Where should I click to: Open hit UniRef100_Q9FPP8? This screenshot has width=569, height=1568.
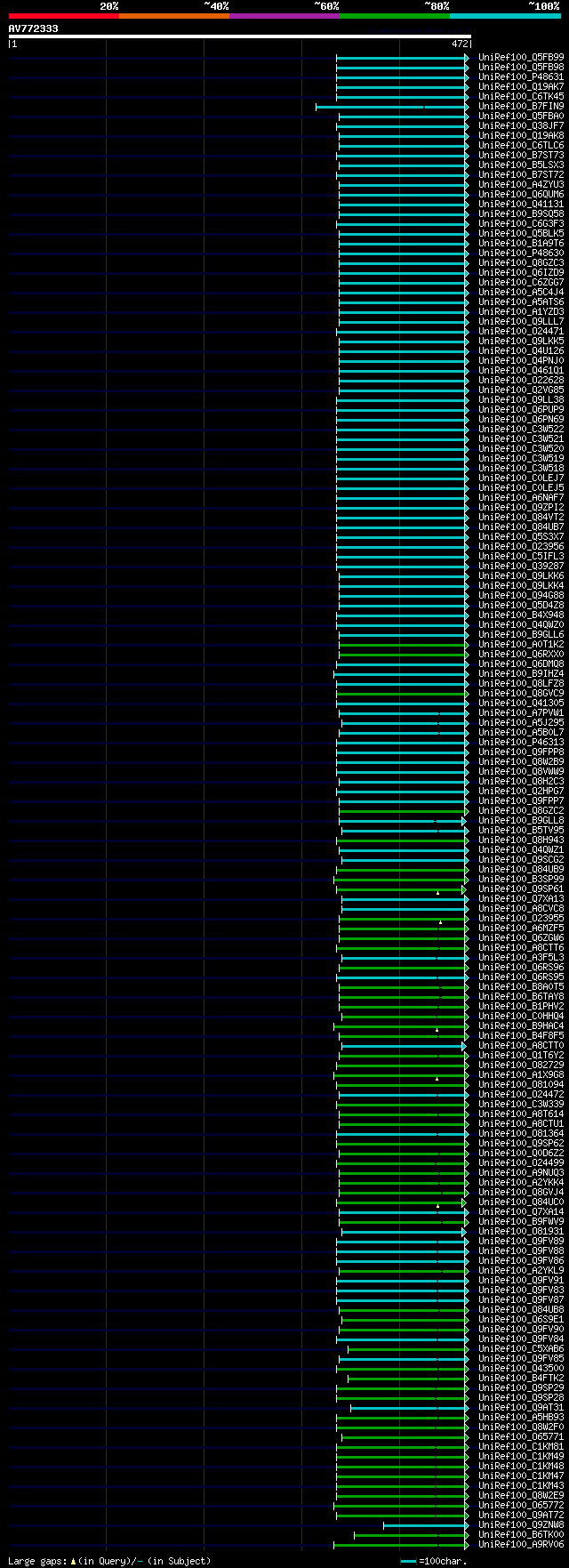521,752
